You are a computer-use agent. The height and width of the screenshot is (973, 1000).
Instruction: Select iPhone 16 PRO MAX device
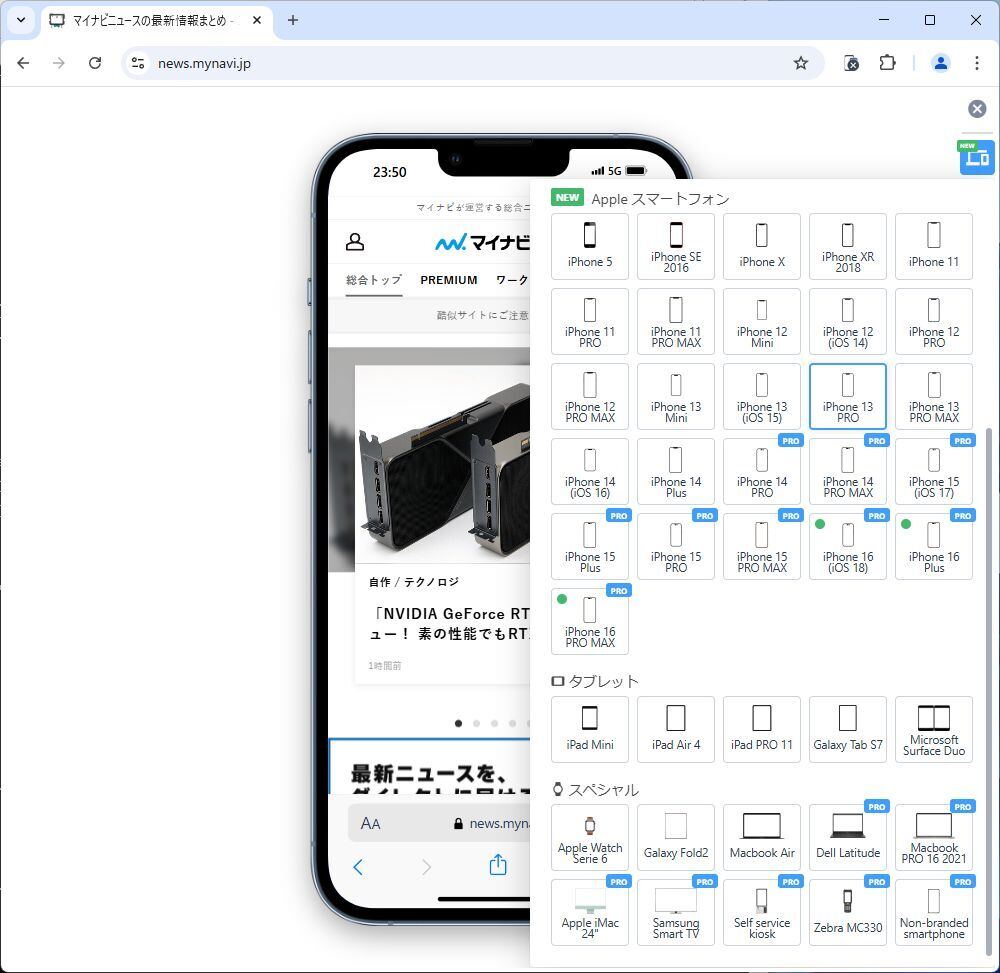click(x=589, y=622)
